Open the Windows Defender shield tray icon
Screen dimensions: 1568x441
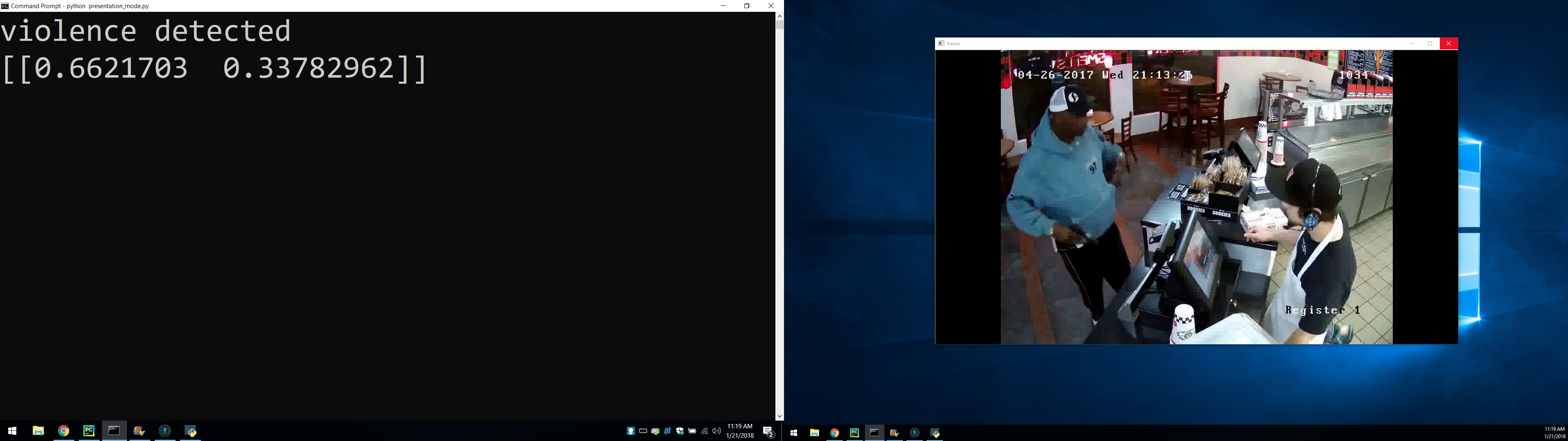click(680, 431)
